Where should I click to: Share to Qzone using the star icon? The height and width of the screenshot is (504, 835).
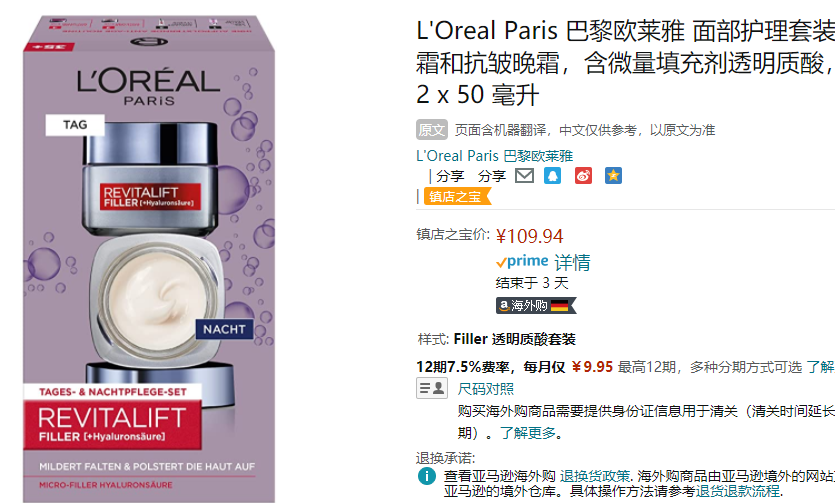[613, 175]
